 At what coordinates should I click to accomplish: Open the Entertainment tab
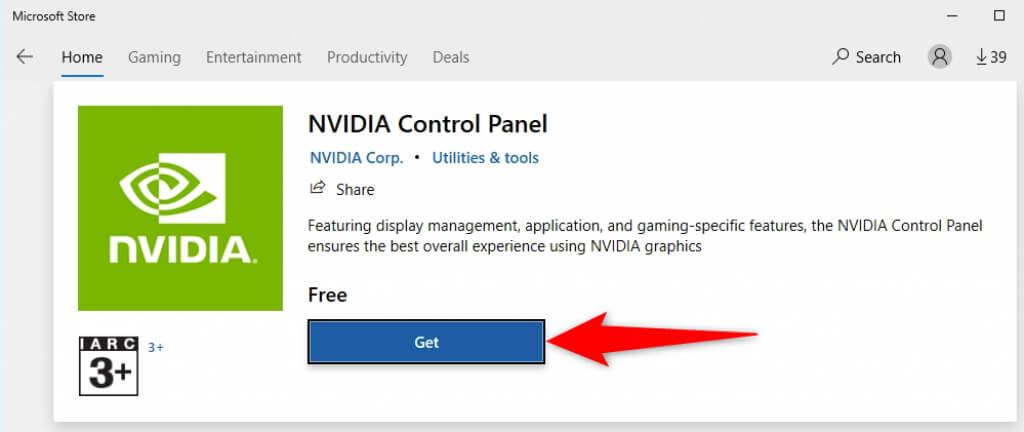253,57
